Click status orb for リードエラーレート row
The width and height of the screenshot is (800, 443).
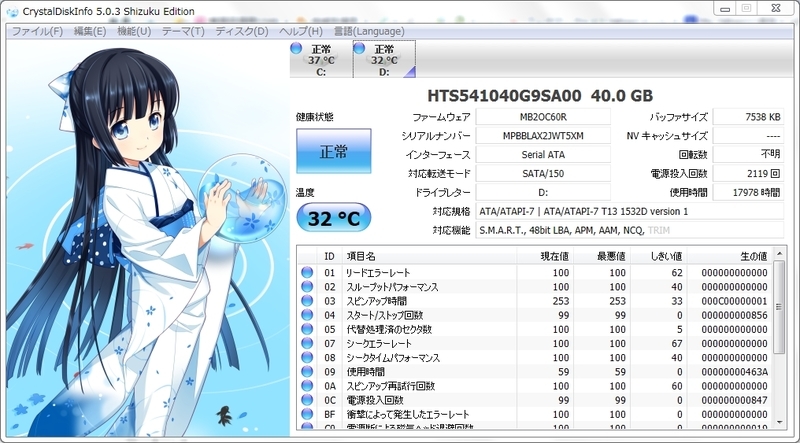(x=307, y=273)
